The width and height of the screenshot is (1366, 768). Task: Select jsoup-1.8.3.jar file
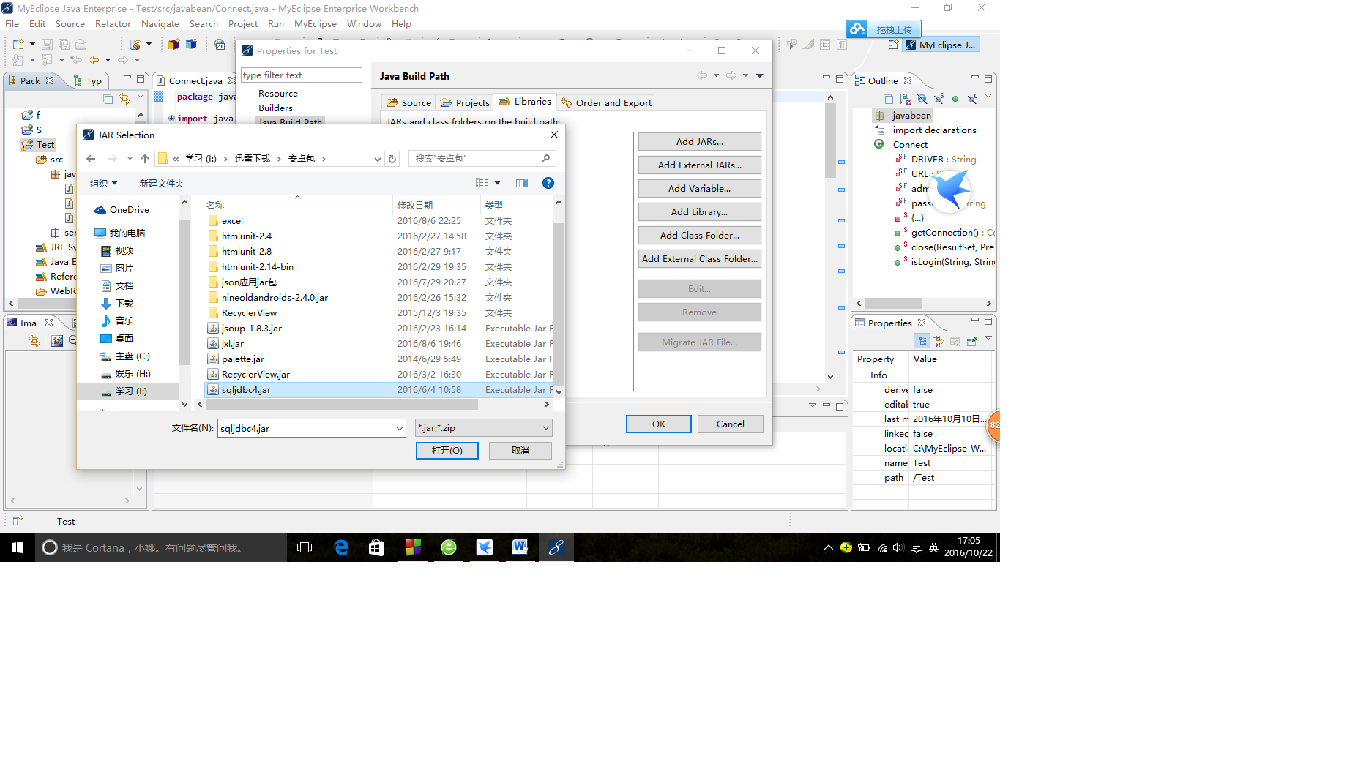[378, 328]
